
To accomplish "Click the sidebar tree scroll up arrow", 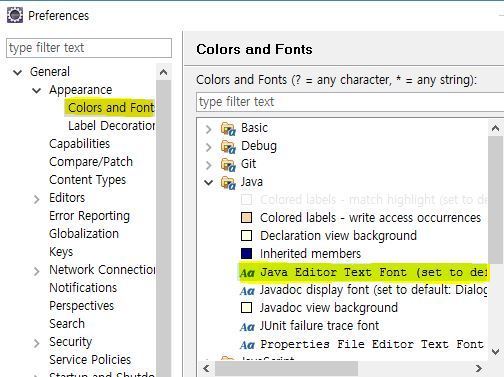I will (x=163, y=72).
